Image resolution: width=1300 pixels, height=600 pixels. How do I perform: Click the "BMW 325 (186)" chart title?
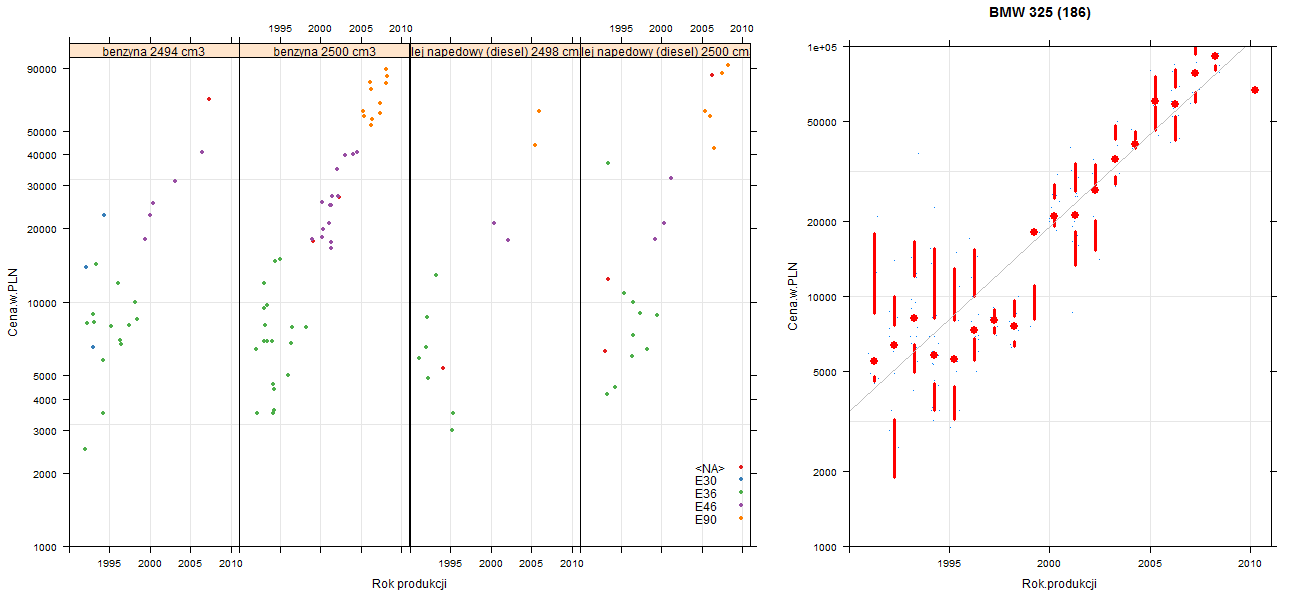[x=1040, y=13]
